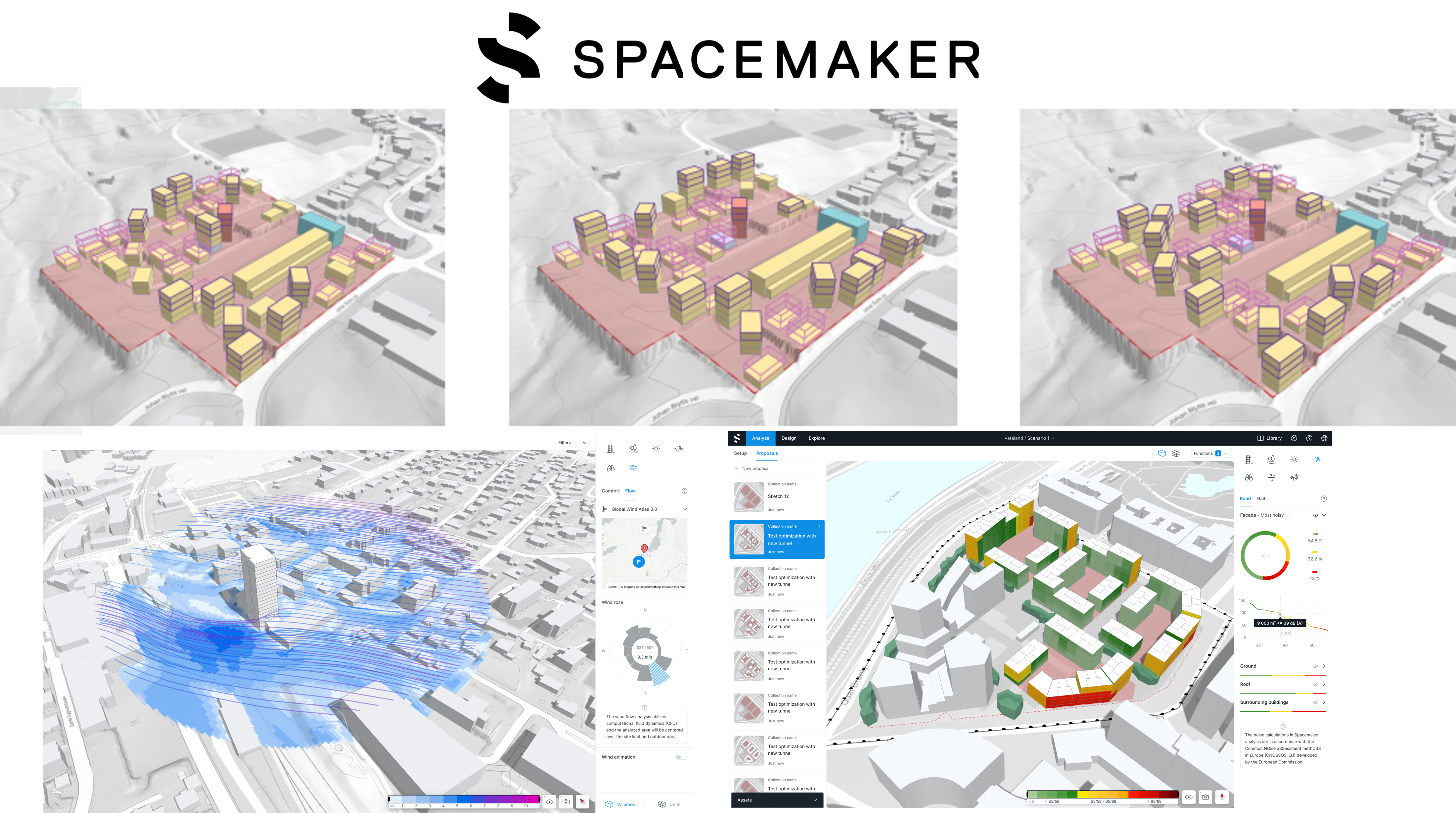Image resolution: width=1456 pixels, height=813 pixels.
Task: Select wind icon in noise analysis panel
Action: tap(1271, 478)
